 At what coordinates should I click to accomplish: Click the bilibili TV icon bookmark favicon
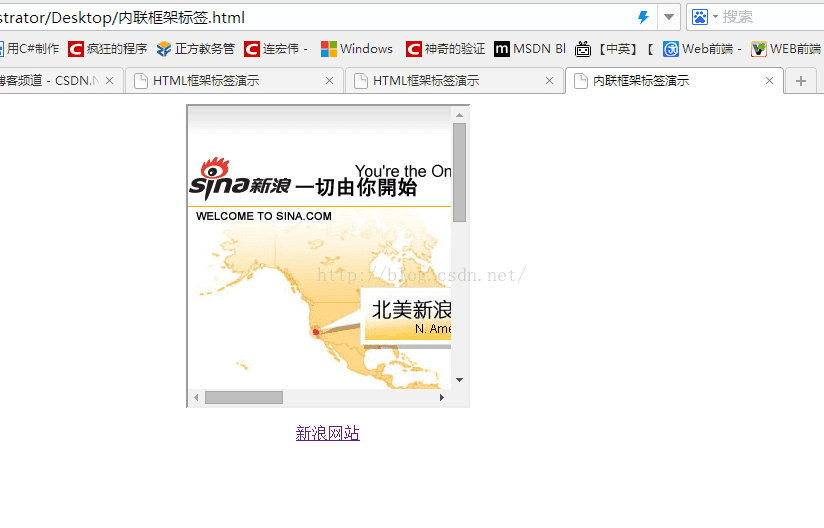pos(583,49)
